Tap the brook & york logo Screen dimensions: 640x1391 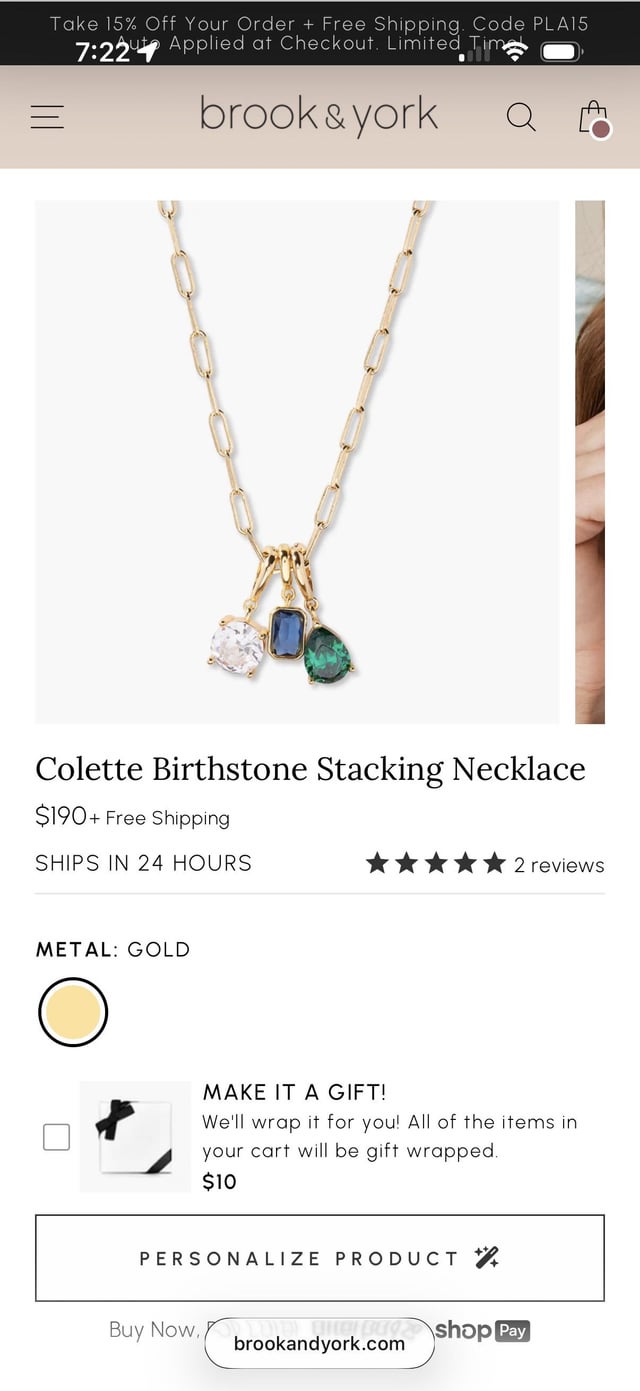[x=319, y=116]
